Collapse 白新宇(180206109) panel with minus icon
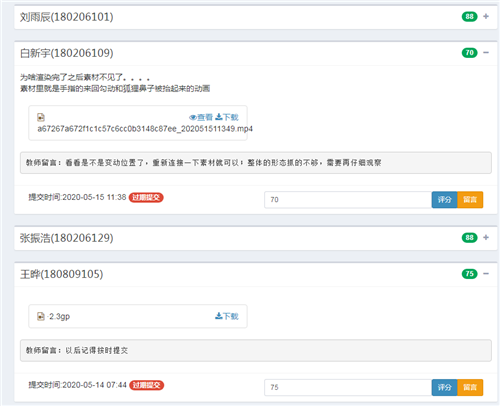Image resolution: width=500 pixels, height=406 pixels. point(486,53)
